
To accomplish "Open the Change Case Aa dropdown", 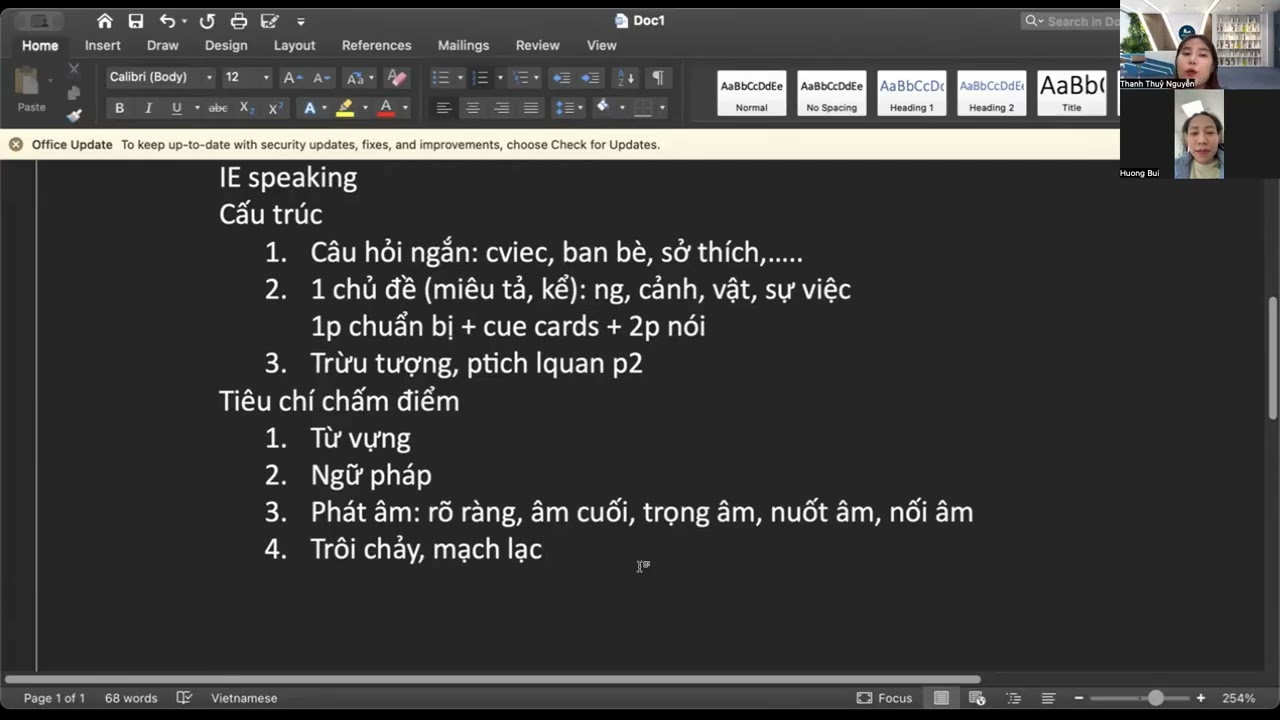I will (x=359, y=77).
